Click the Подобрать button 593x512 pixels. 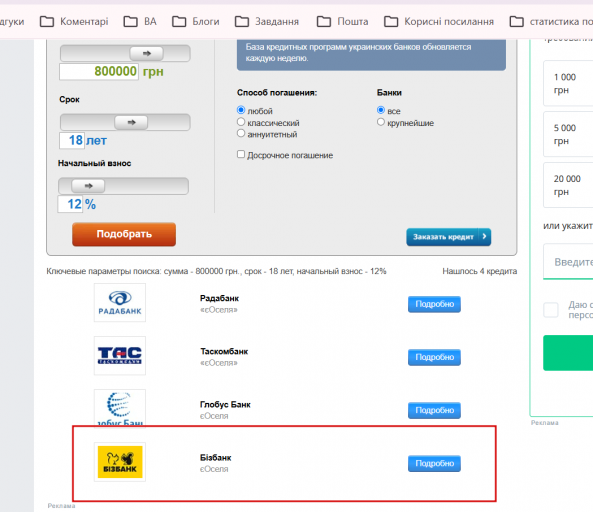click(x=124, y=234)
